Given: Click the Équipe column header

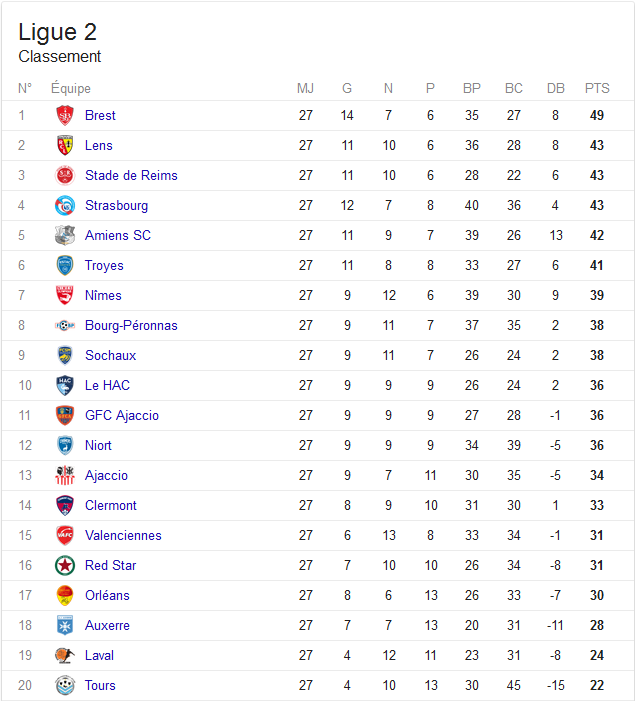Looking at the screenshot, I should click(71, 88).
